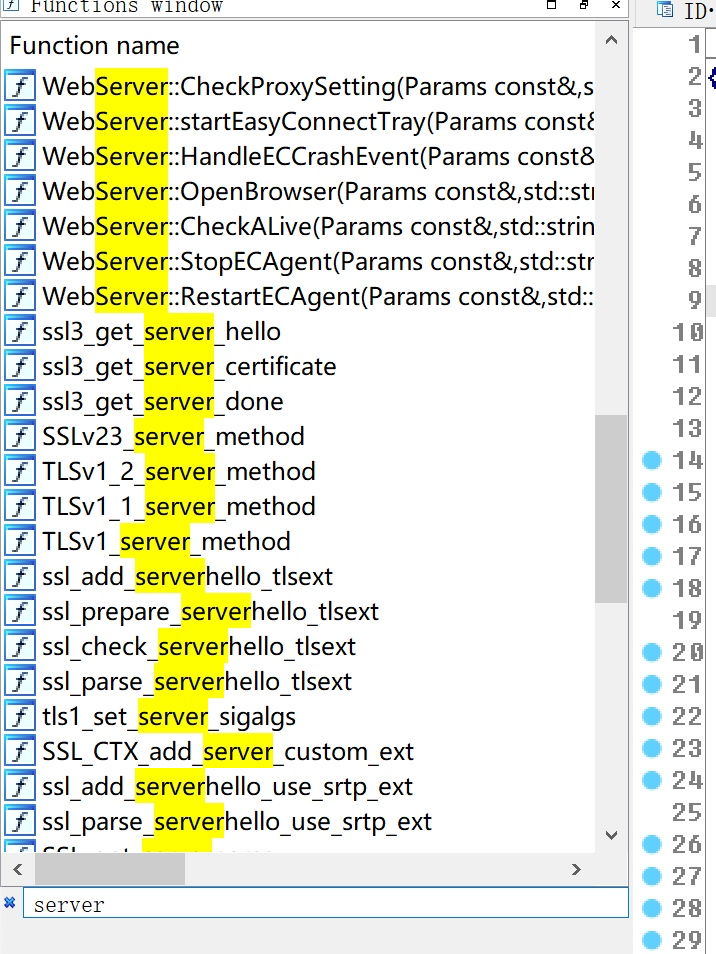
Task: Toggle breakpoint dot on line 23
Action: 652,748
